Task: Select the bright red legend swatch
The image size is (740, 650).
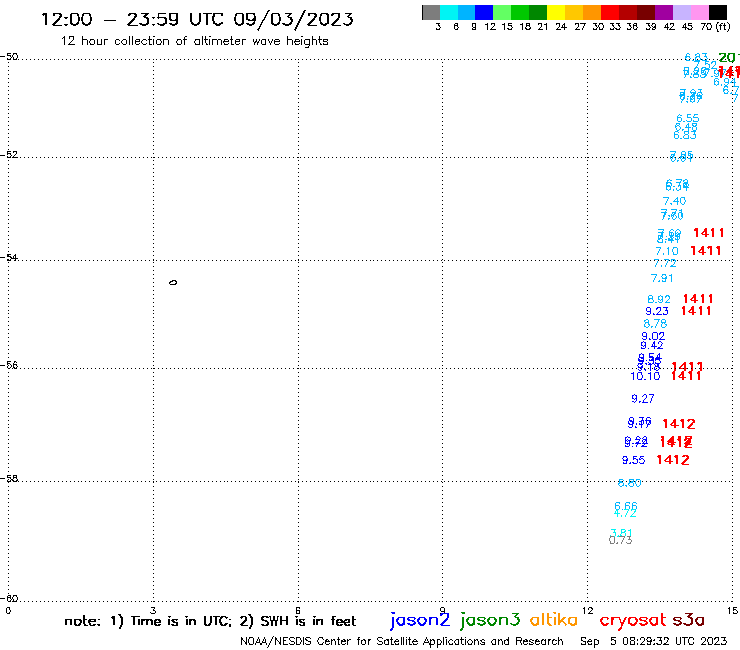Action: coord(610,13)
